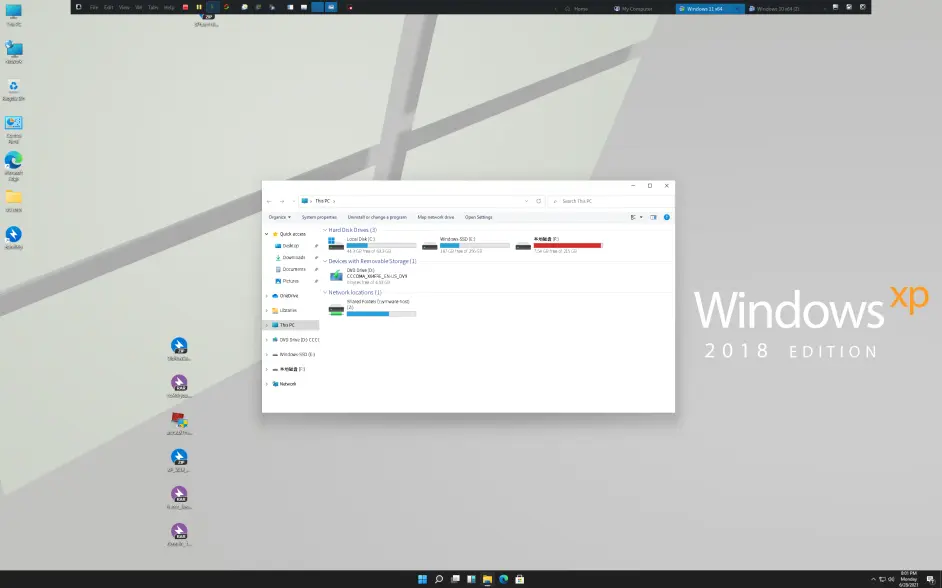Click the Explorer forward arrow
Viewport: 942px width, 588px height.
282,201
